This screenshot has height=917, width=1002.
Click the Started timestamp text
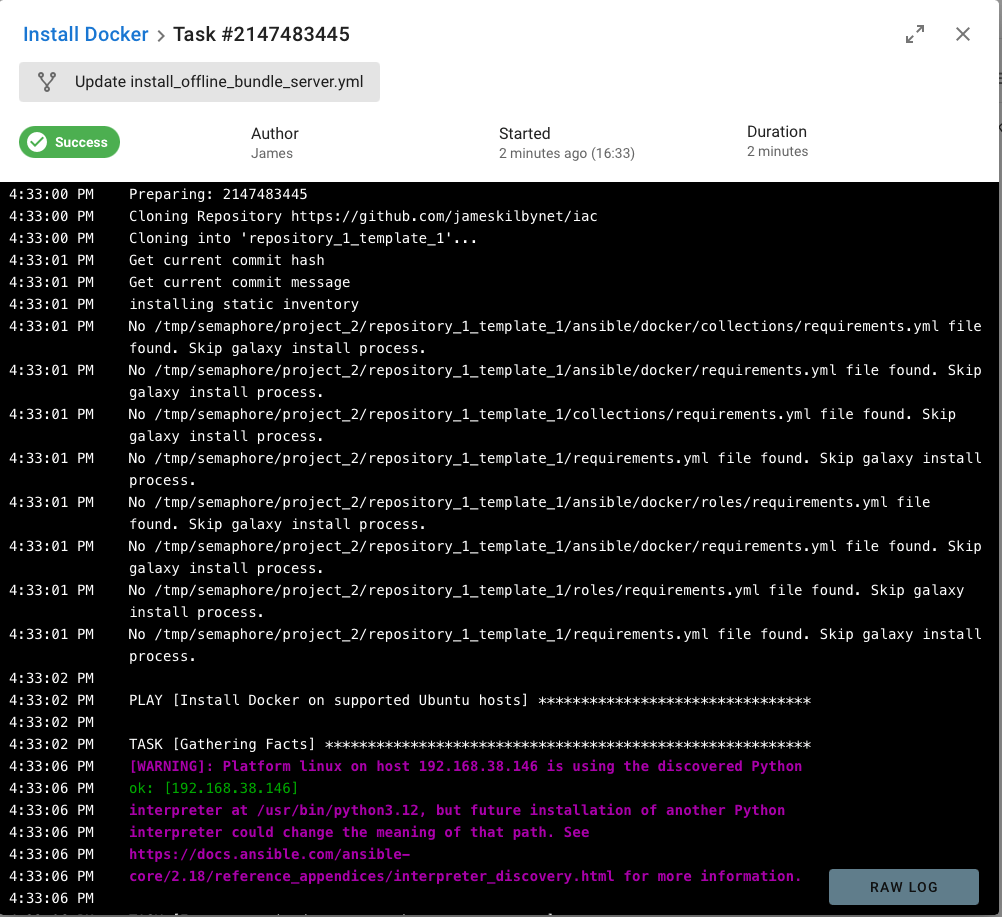[x=566, y=153]
